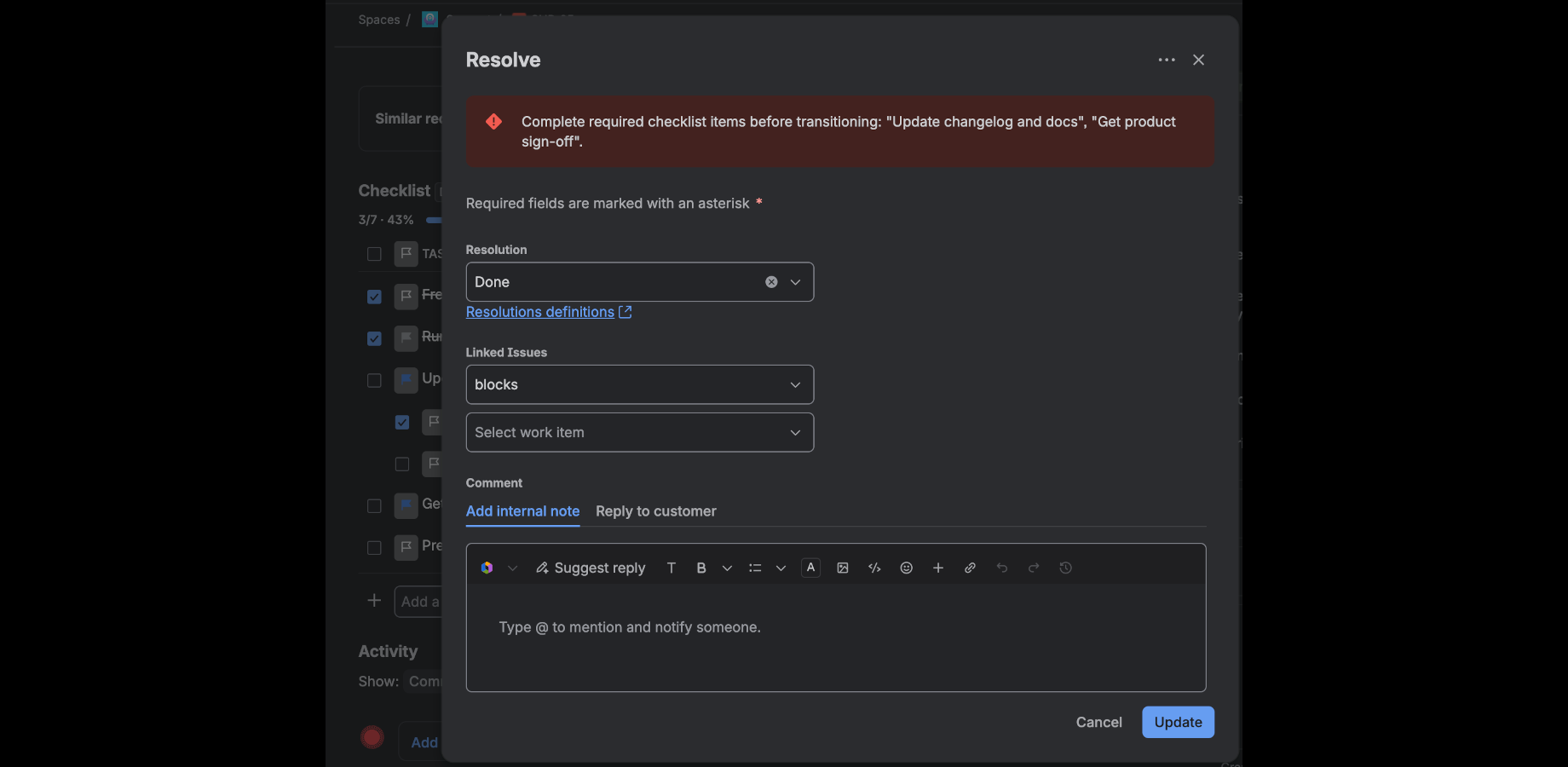Open the text color picker
Screen dimensions: 1568x767
point(811,568)
